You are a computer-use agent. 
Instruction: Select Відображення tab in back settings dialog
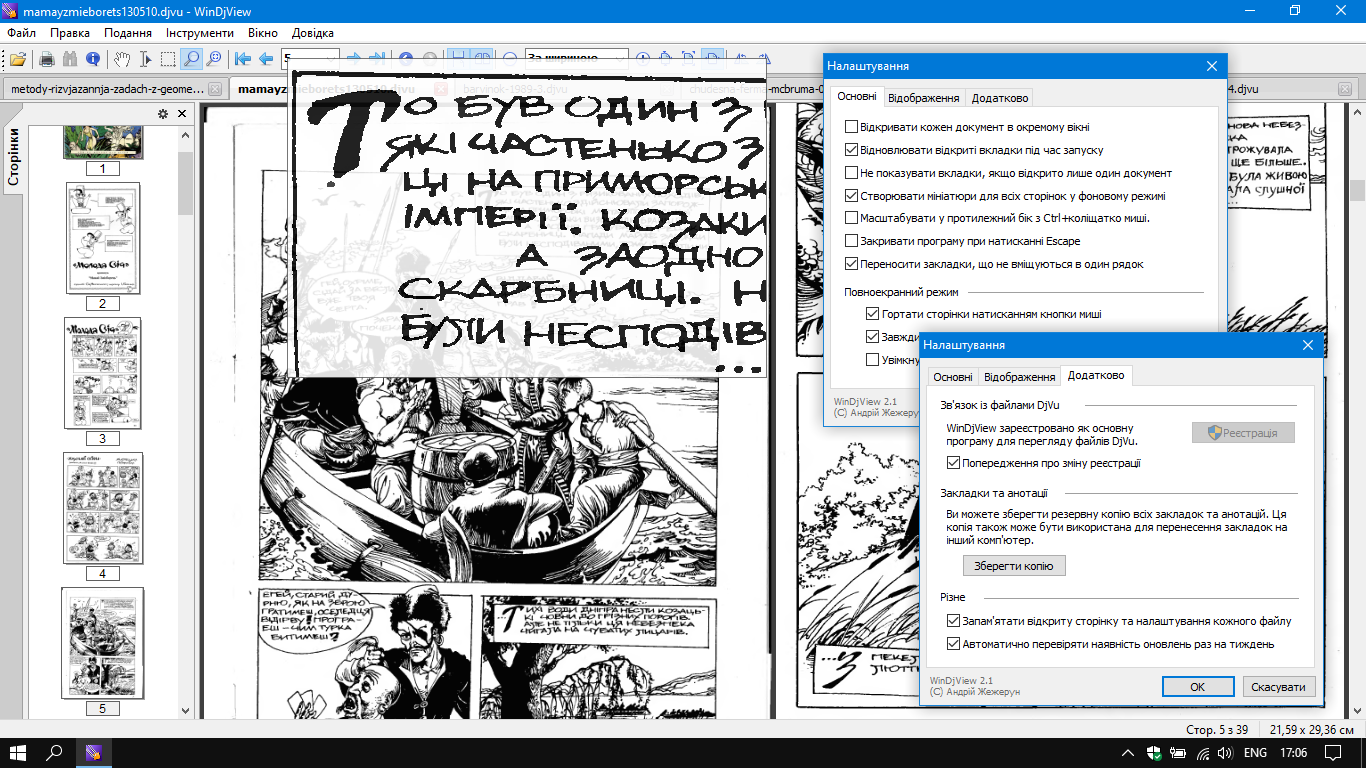point(924,98)
